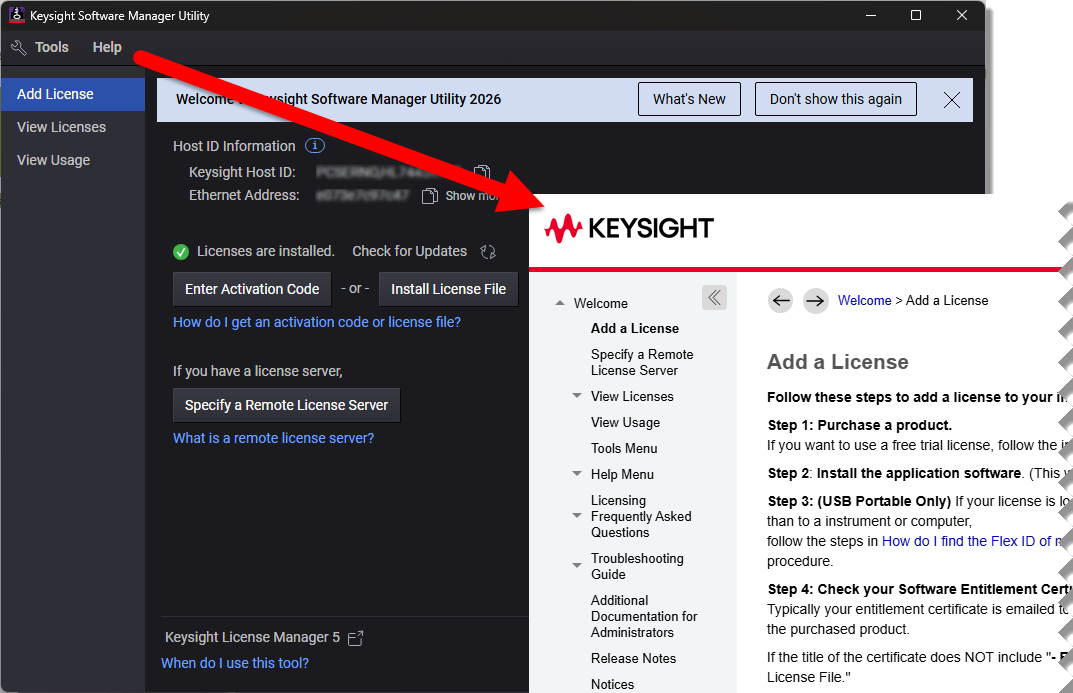Open 'What is a remote license server?' link
1073x693 pixels.
(x=274, y=439)
